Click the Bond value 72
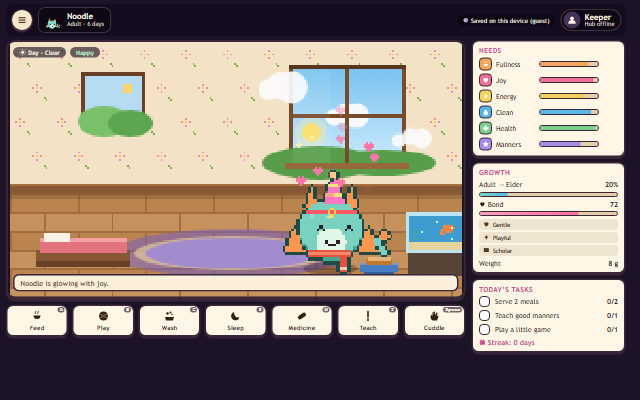The image size is (640, 400). (614, 204)
